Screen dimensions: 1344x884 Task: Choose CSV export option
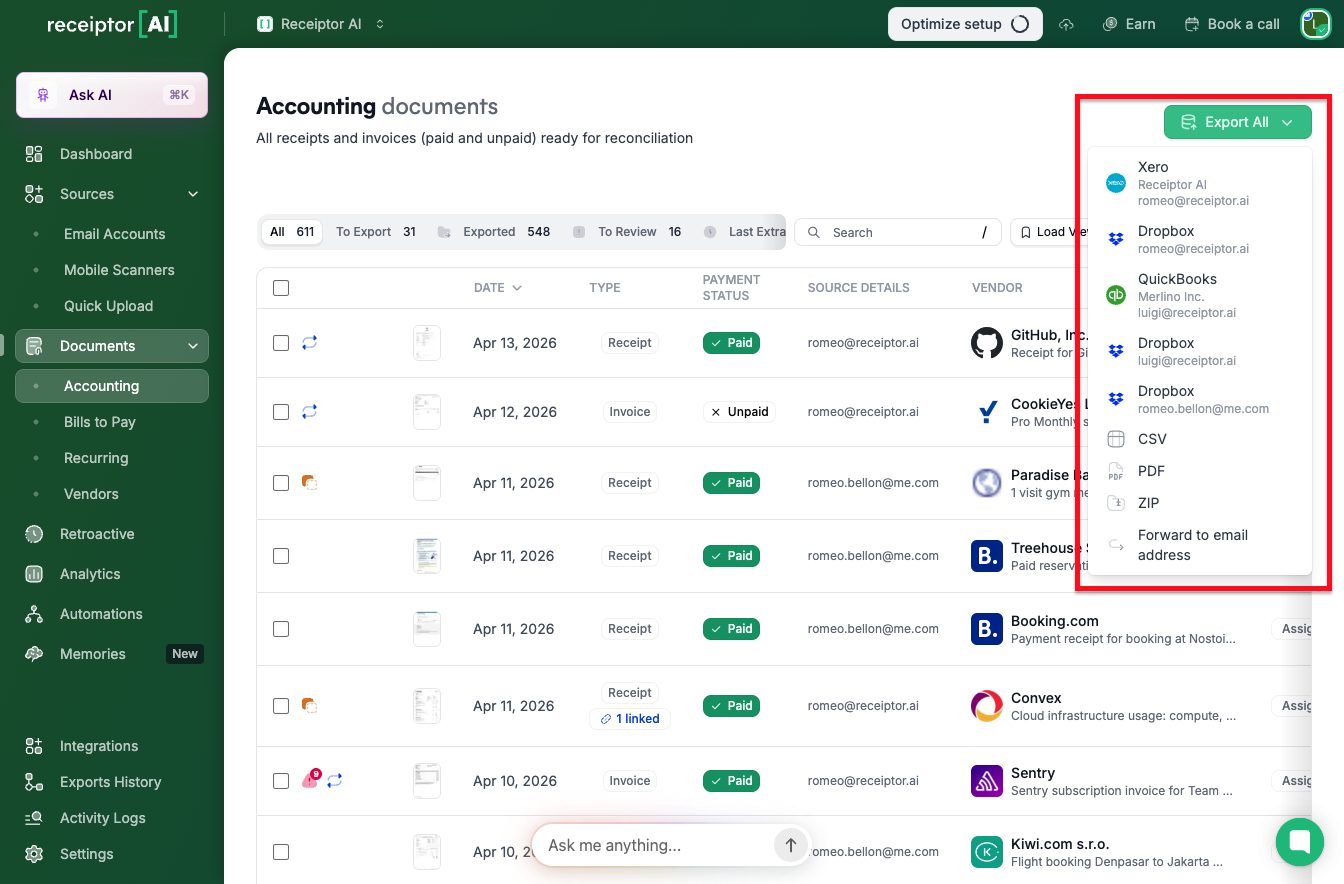1199,439
